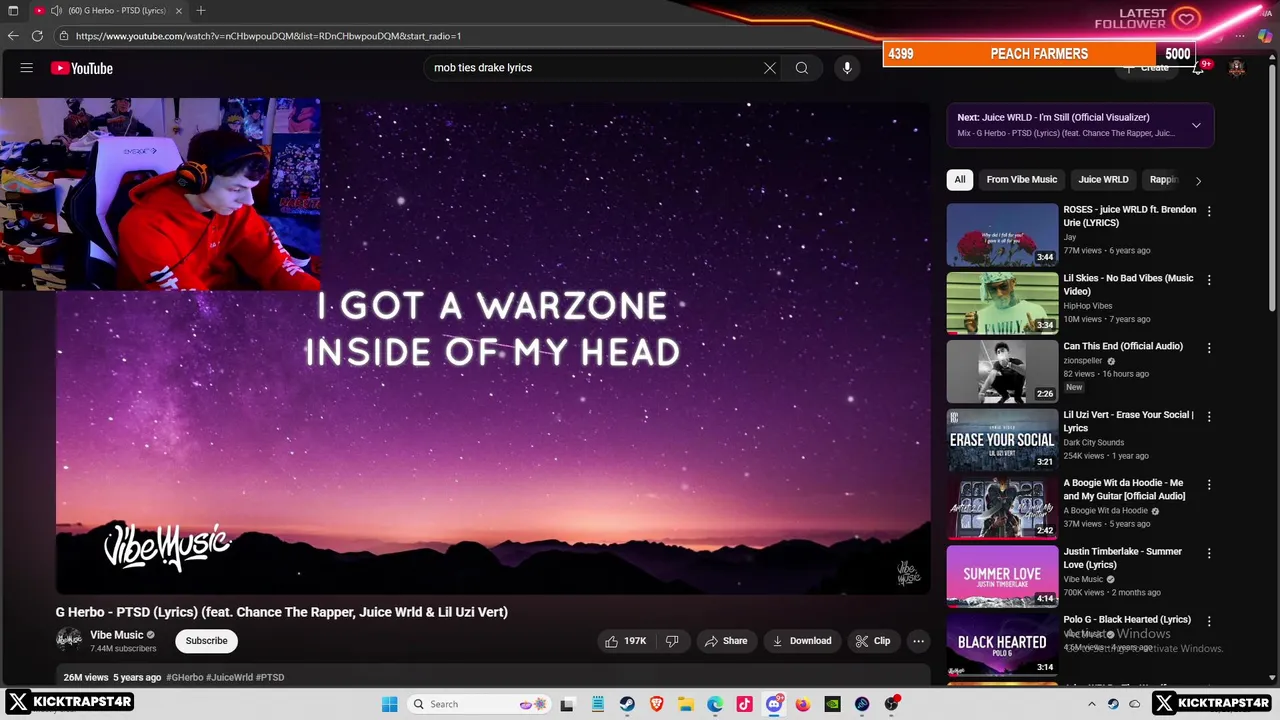Open Can This End Official Audio title
Viewport: 1280px width, 720px height.
[1123, 346]
